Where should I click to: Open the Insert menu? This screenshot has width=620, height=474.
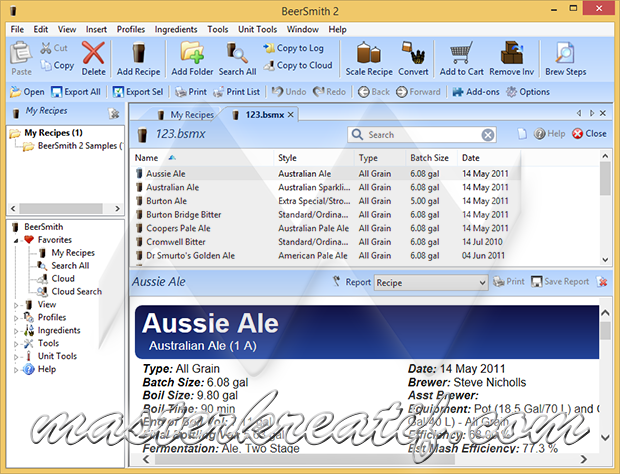pos(96,29)
